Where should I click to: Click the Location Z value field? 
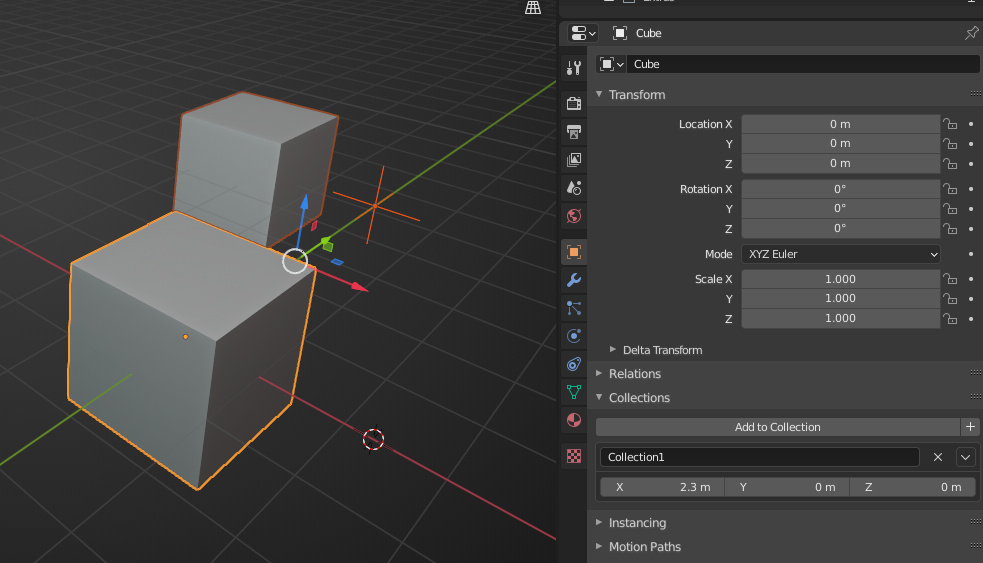841,163
